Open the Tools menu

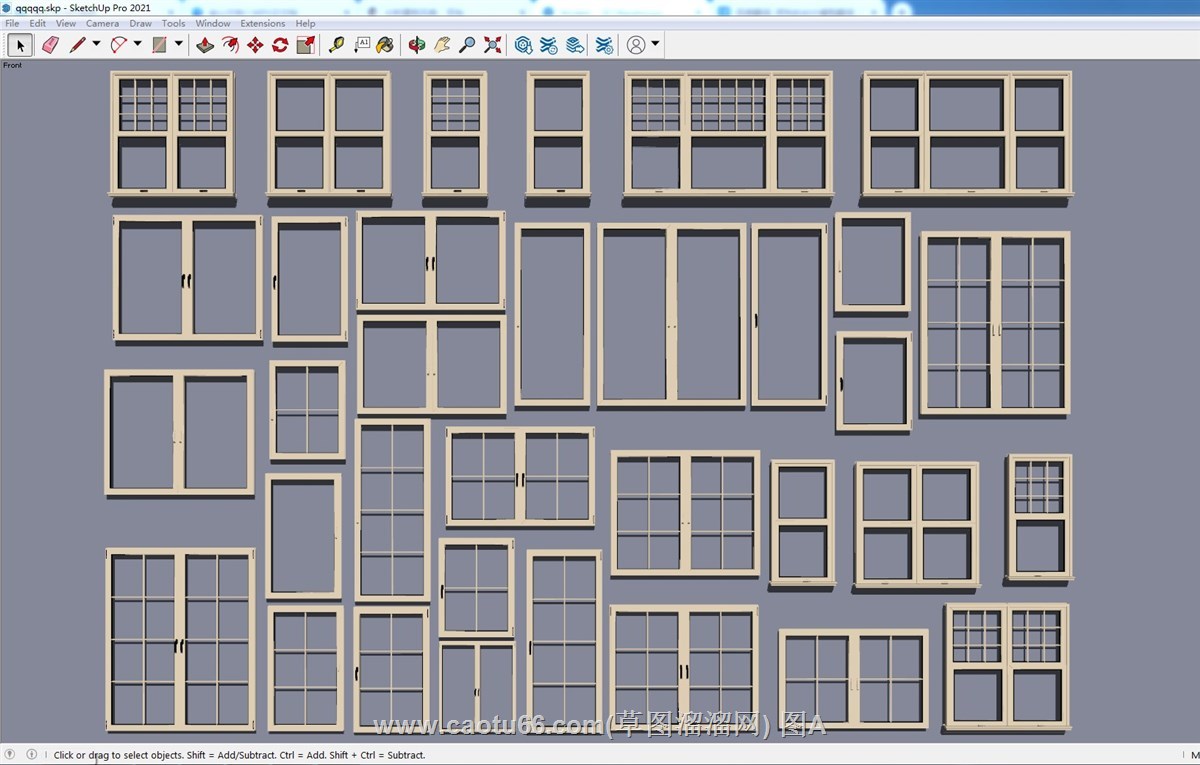pyautogui.click(x=173, y=23)
